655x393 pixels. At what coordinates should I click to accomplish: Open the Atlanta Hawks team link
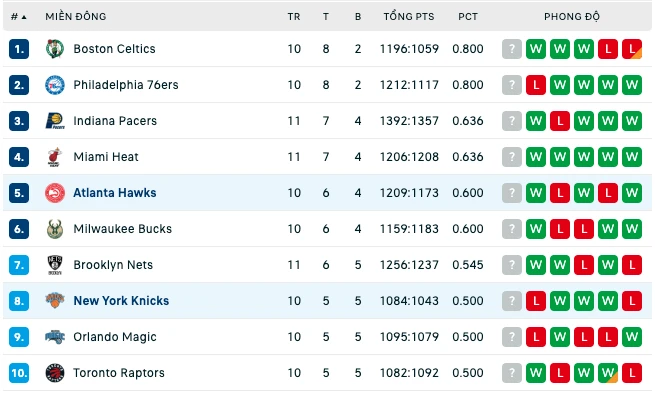pos(115,193)
